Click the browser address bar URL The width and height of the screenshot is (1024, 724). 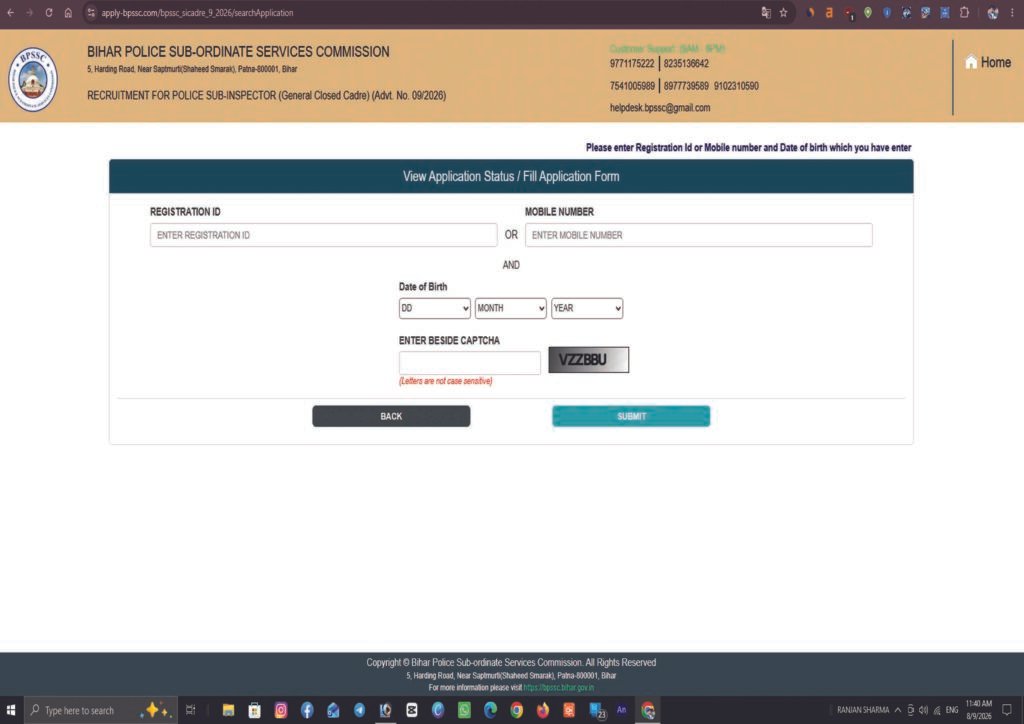[x=197, y=12]
